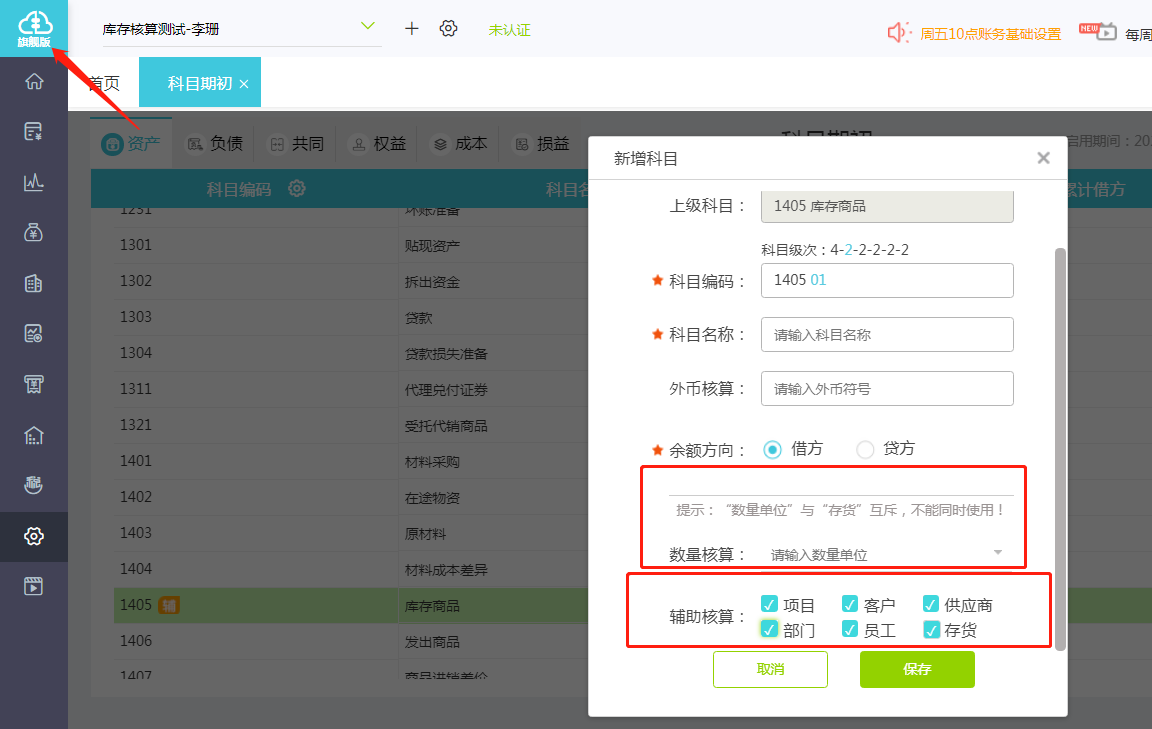1152x729 pixels.
Task: Toggle the 供应商 checkbox
Action: click(931, 604)
